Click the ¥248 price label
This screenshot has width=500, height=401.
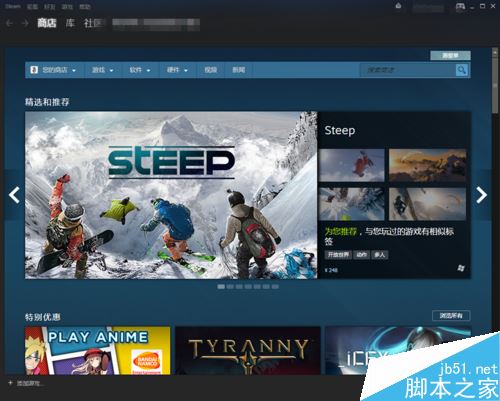tap(331, 270)
